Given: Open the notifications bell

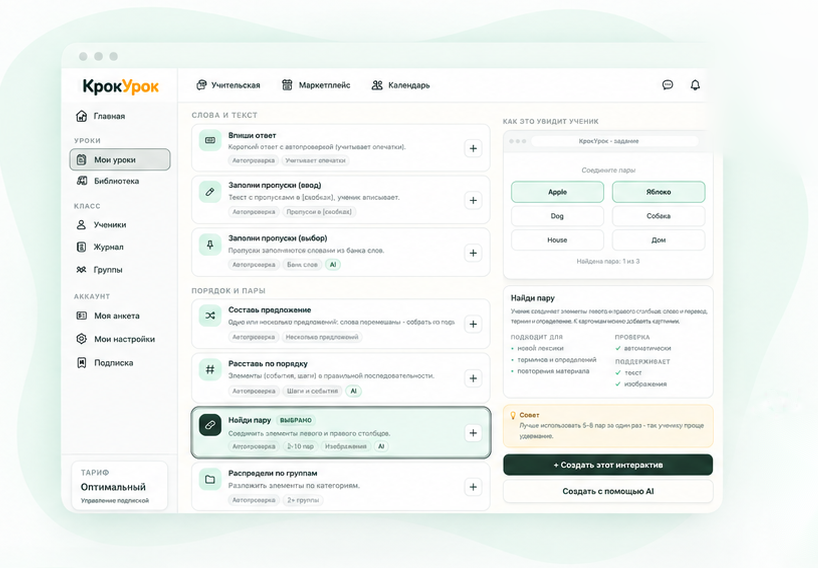Looking at the screenshot, I should [x=695, y=85].
